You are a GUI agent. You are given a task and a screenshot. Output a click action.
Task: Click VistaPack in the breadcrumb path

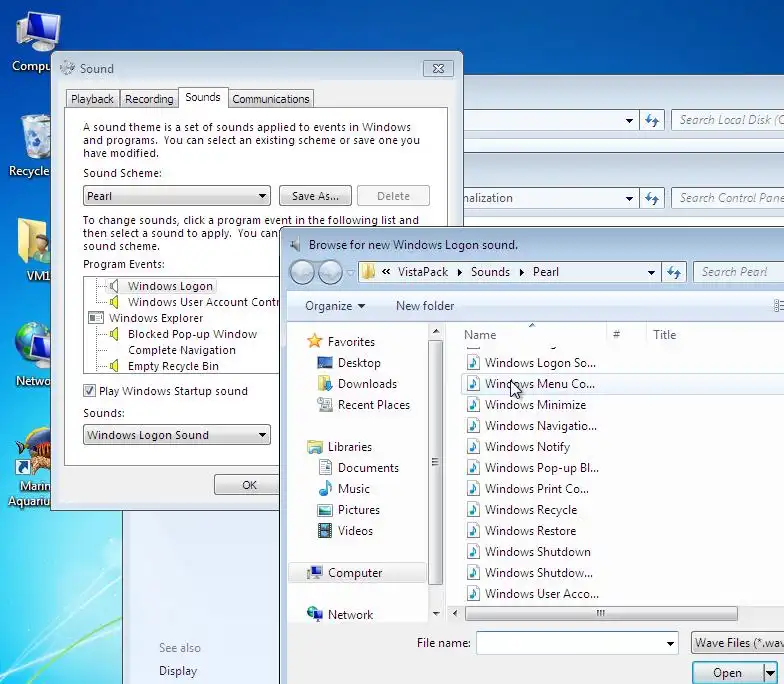click(x=422, y=272)
